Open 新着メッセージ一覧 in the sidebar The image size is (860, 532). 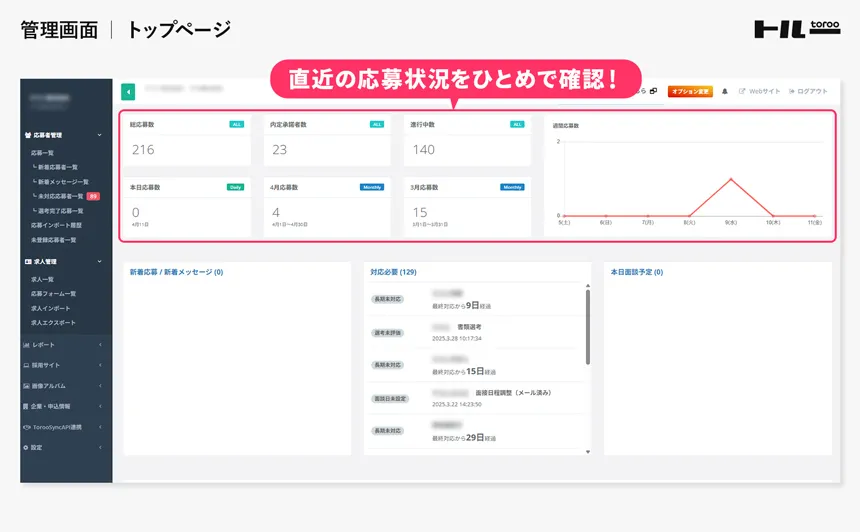click(x=61, y=182)
